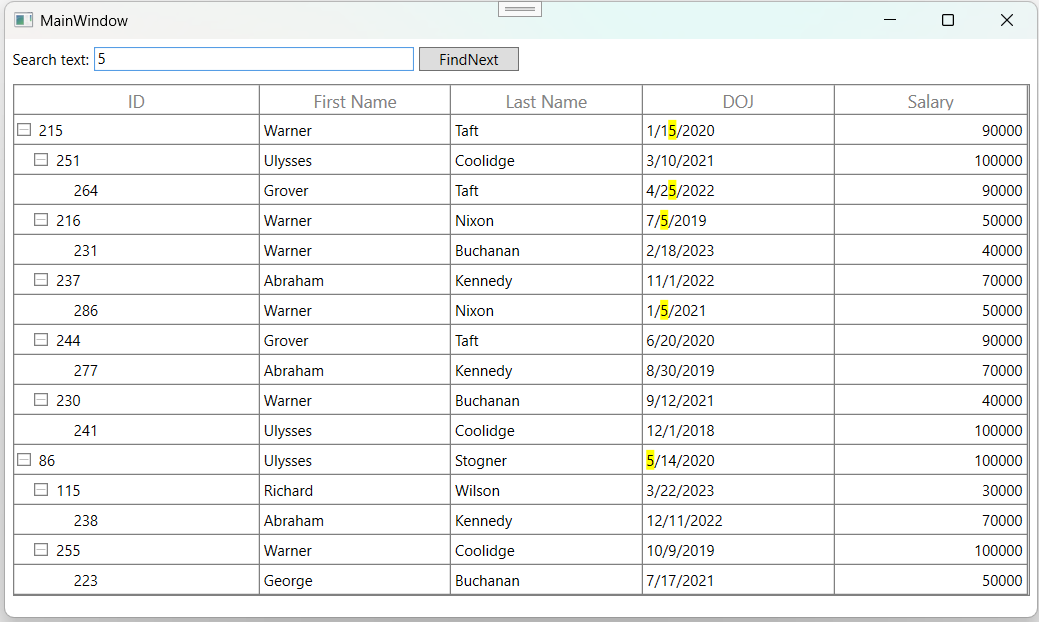Viewport: 1039px width, 622px height.
Task: Collapse the row with ID 244
Action: [41, 340]
